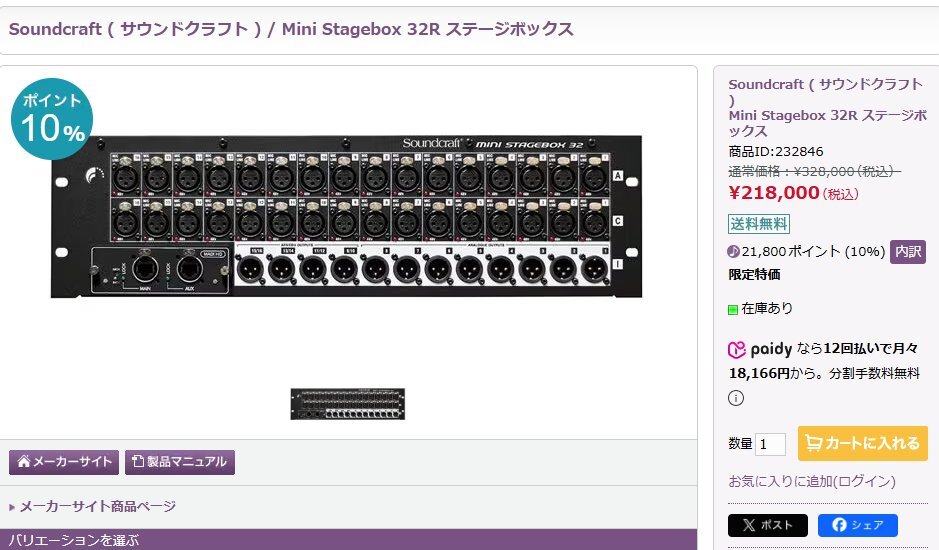Click the paidy logo icon
The height and width of the screenshot is (550, 939).
coord(736,349)
